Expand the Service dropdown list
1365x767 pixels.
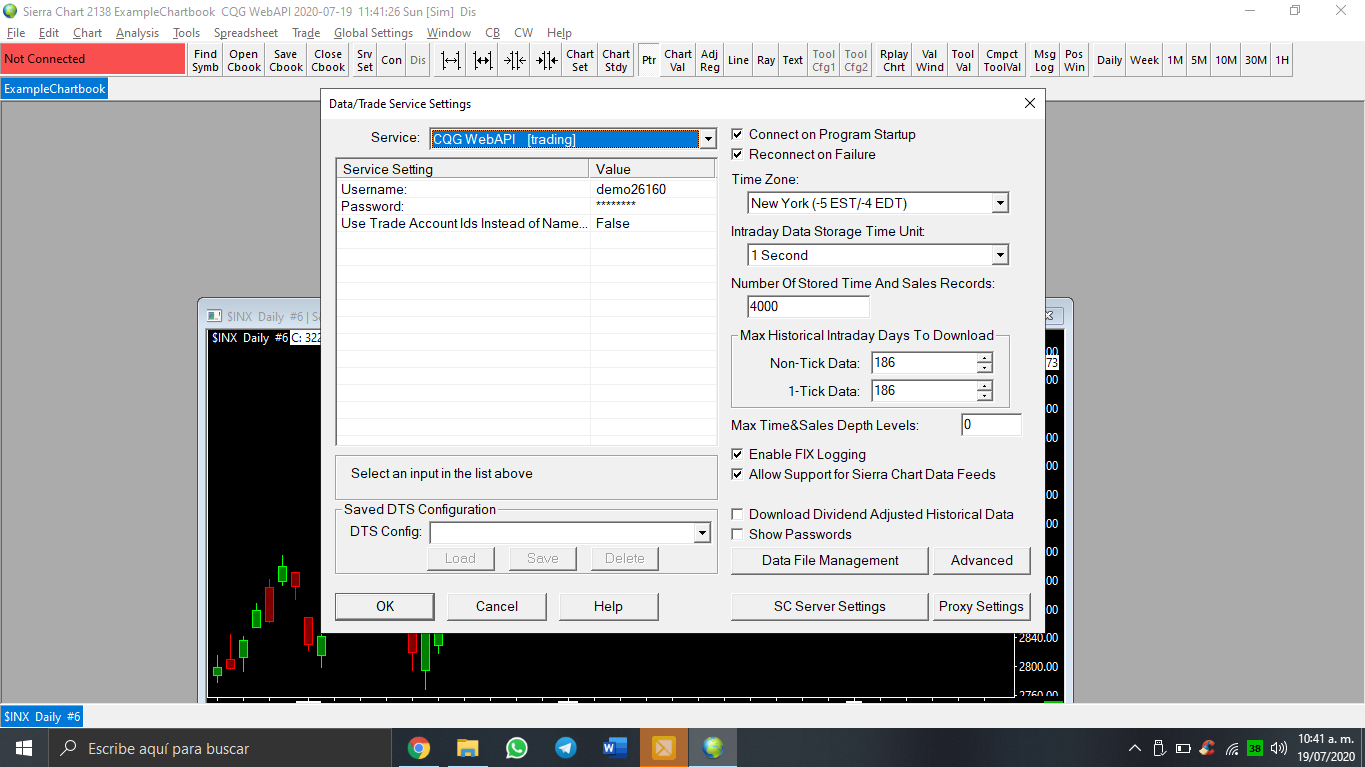click(708, 139)
